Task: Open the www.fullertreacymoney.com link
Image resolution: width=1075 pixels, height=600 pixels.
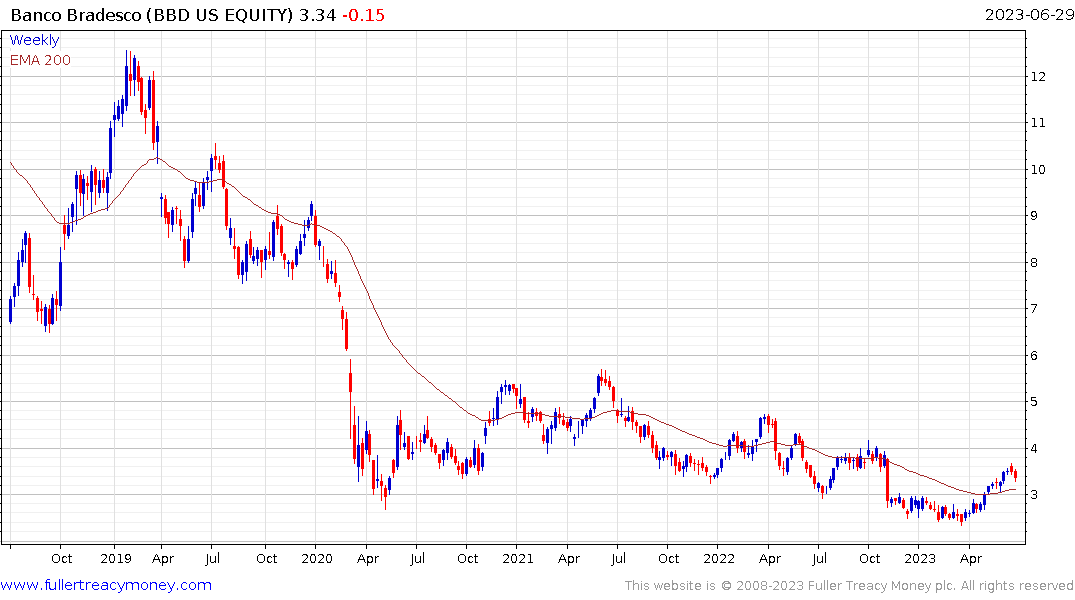Action: 106,585
